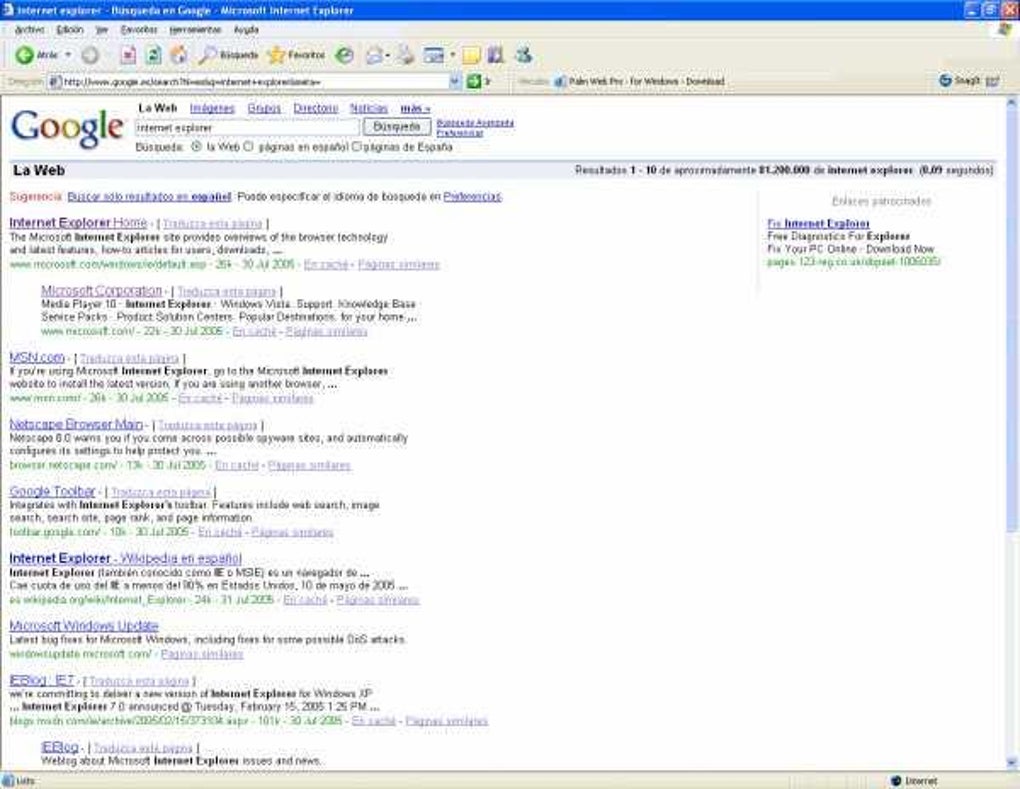This screenshot has width=1020, height=789.
Task: Click the green Back arrow button
Action: (25, 55)
